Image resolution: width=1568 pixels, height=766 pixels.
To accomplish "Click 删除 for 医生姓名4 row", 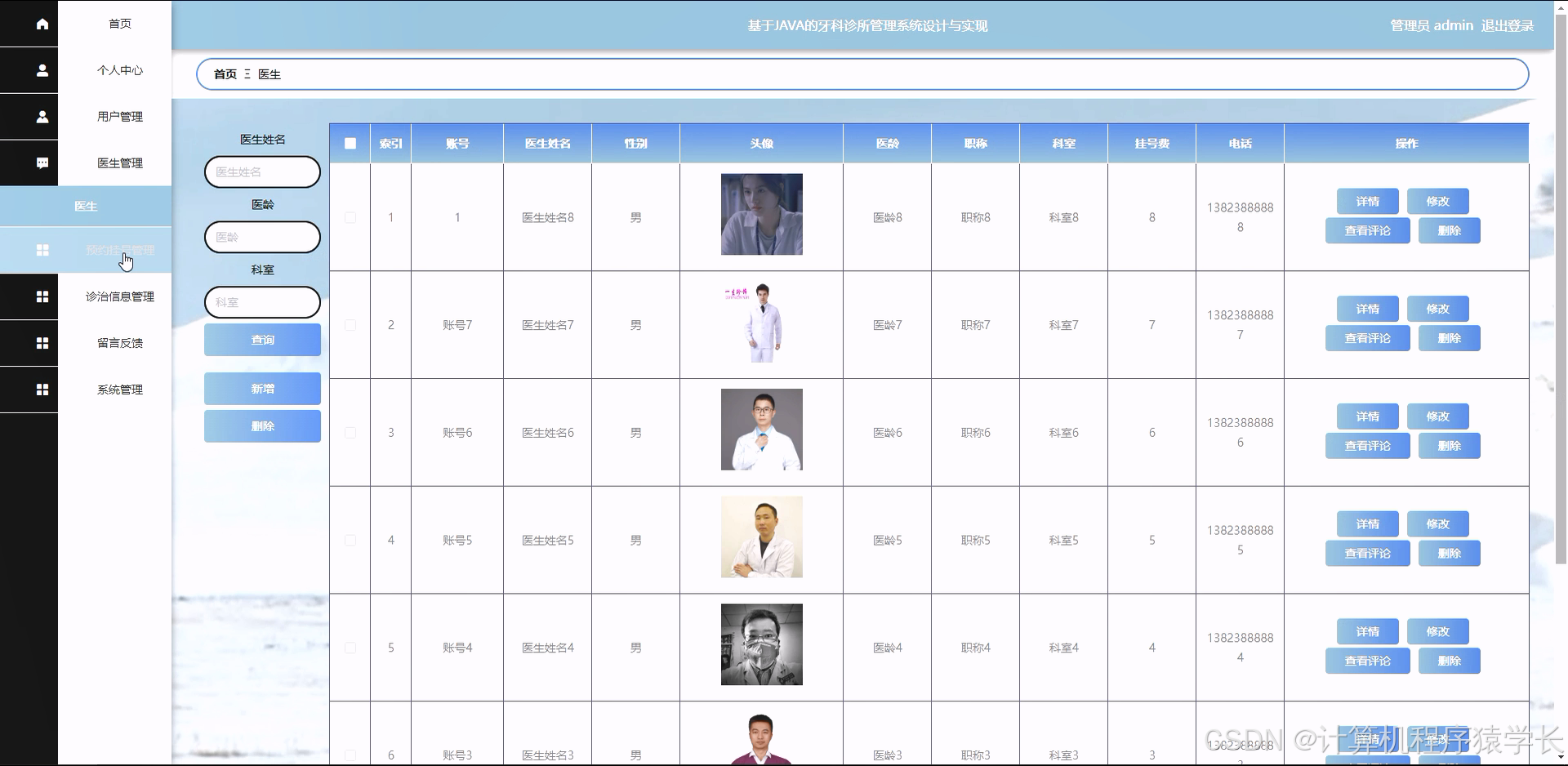I will coord(1450,661).
